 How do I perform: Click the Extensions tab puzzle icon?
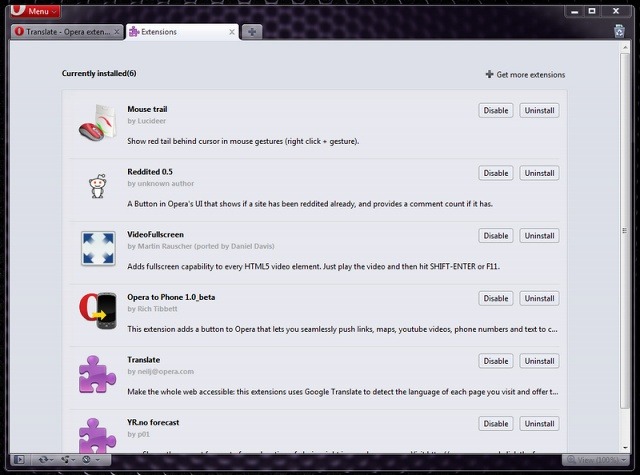(x=134, y=31)
